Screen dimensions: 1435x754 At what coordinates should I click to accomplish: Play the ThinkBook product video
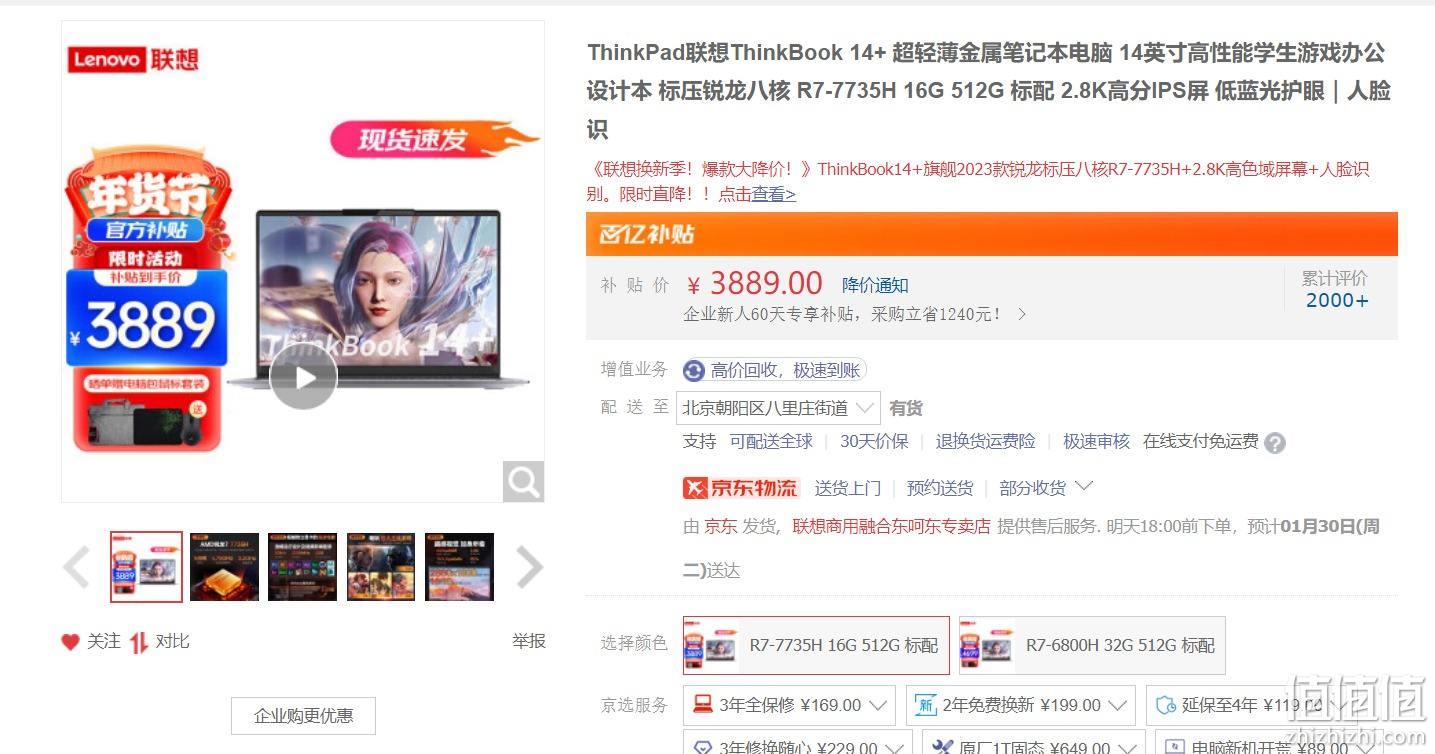coord(303,377)
